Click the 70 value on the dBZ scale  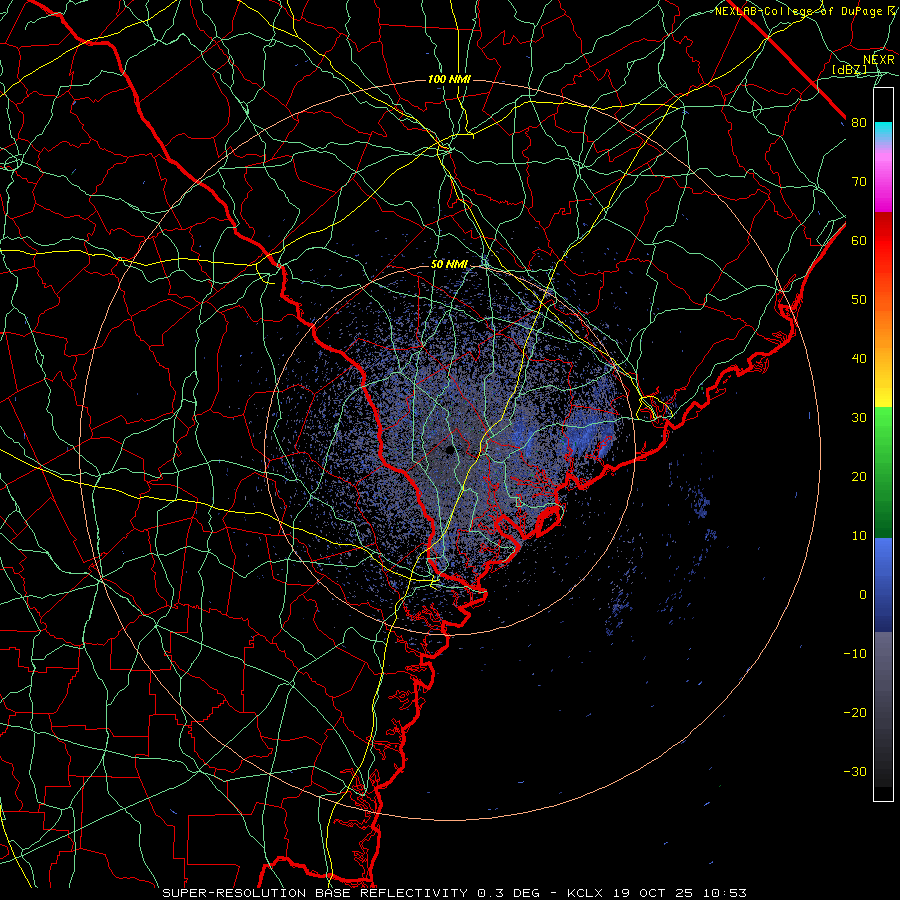click(859, 181)
